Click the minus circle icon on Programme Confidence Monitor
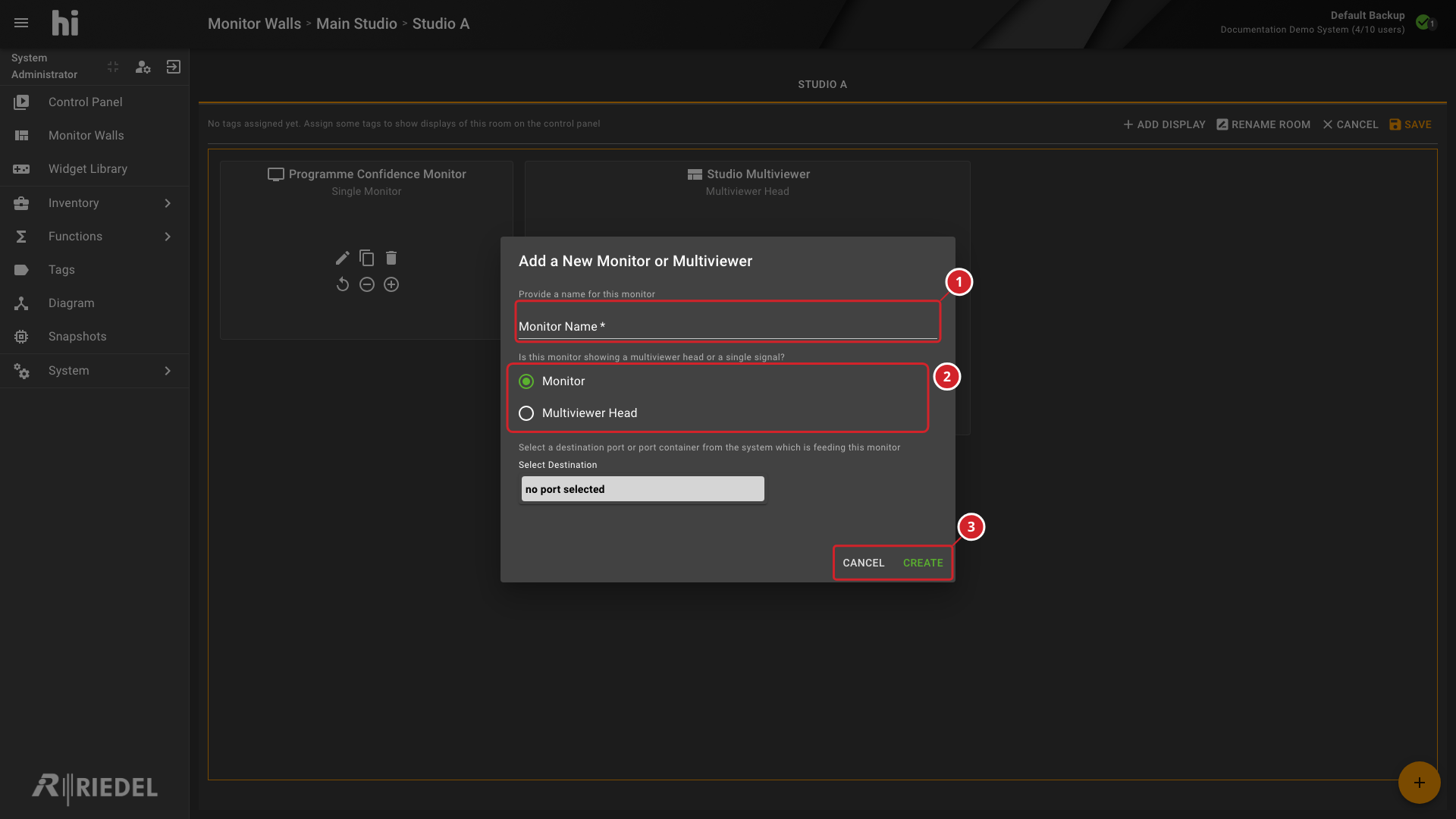 (367, 284)
